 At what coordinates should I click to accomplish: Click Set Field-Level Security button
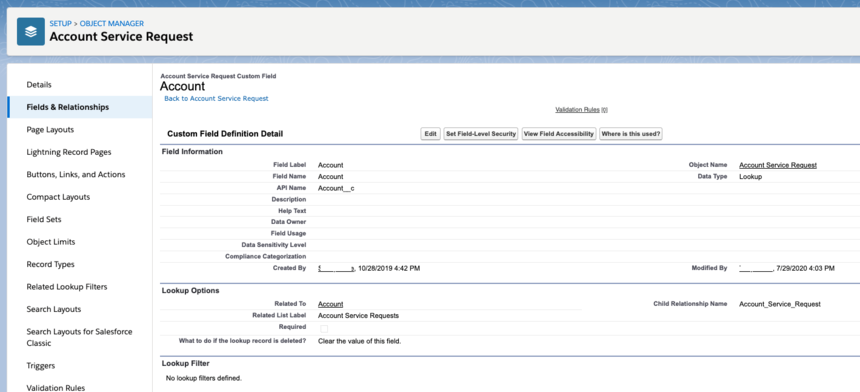[481, 134]
